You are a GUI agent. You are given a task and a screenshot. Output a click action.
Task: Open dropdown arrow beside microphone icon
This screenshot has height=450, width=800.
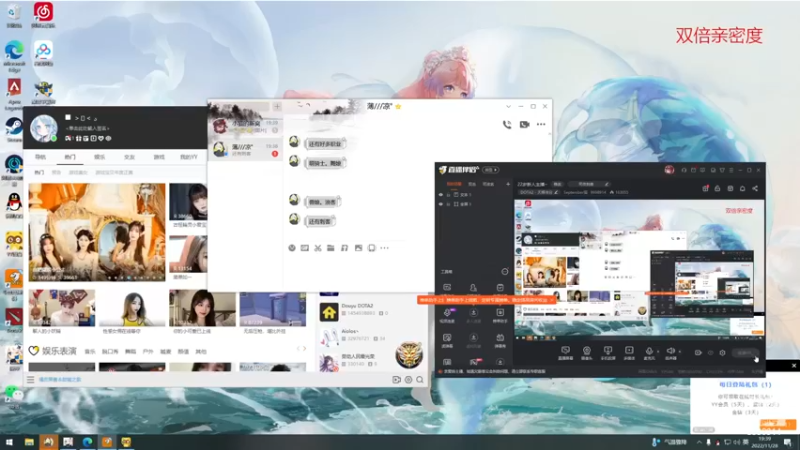click(658, 352)
